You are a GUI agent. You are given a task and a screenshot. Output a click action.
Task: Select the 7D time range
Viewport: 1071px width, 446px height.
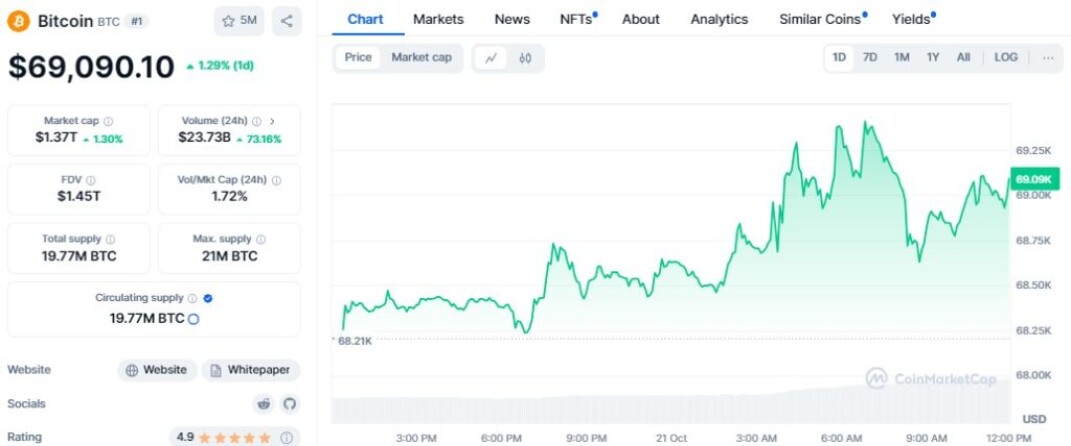coord(870,57)
